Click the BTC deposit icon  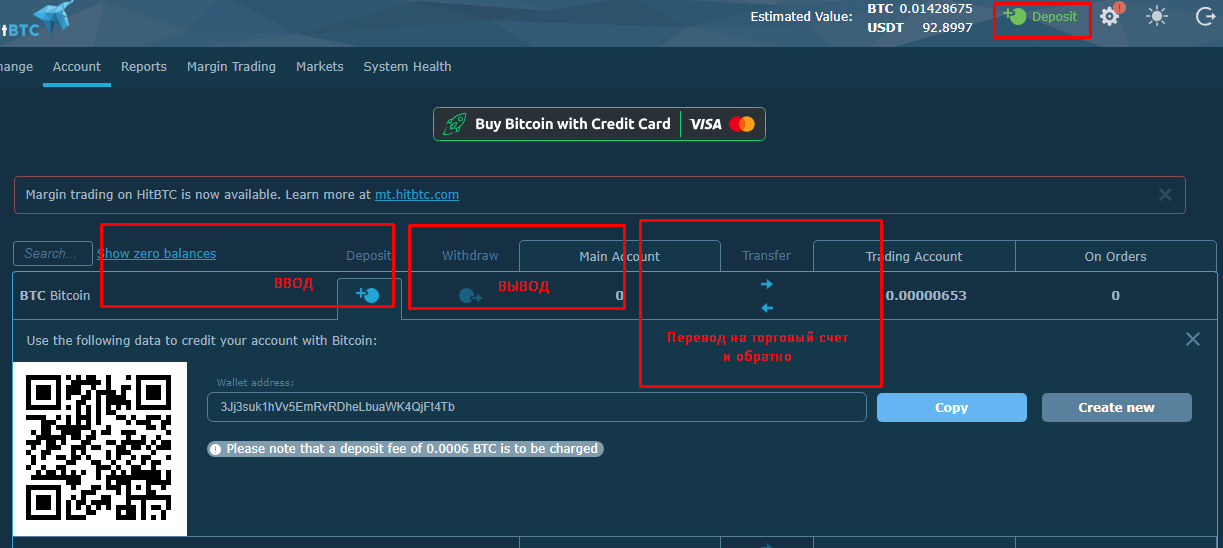pos(368,295)
